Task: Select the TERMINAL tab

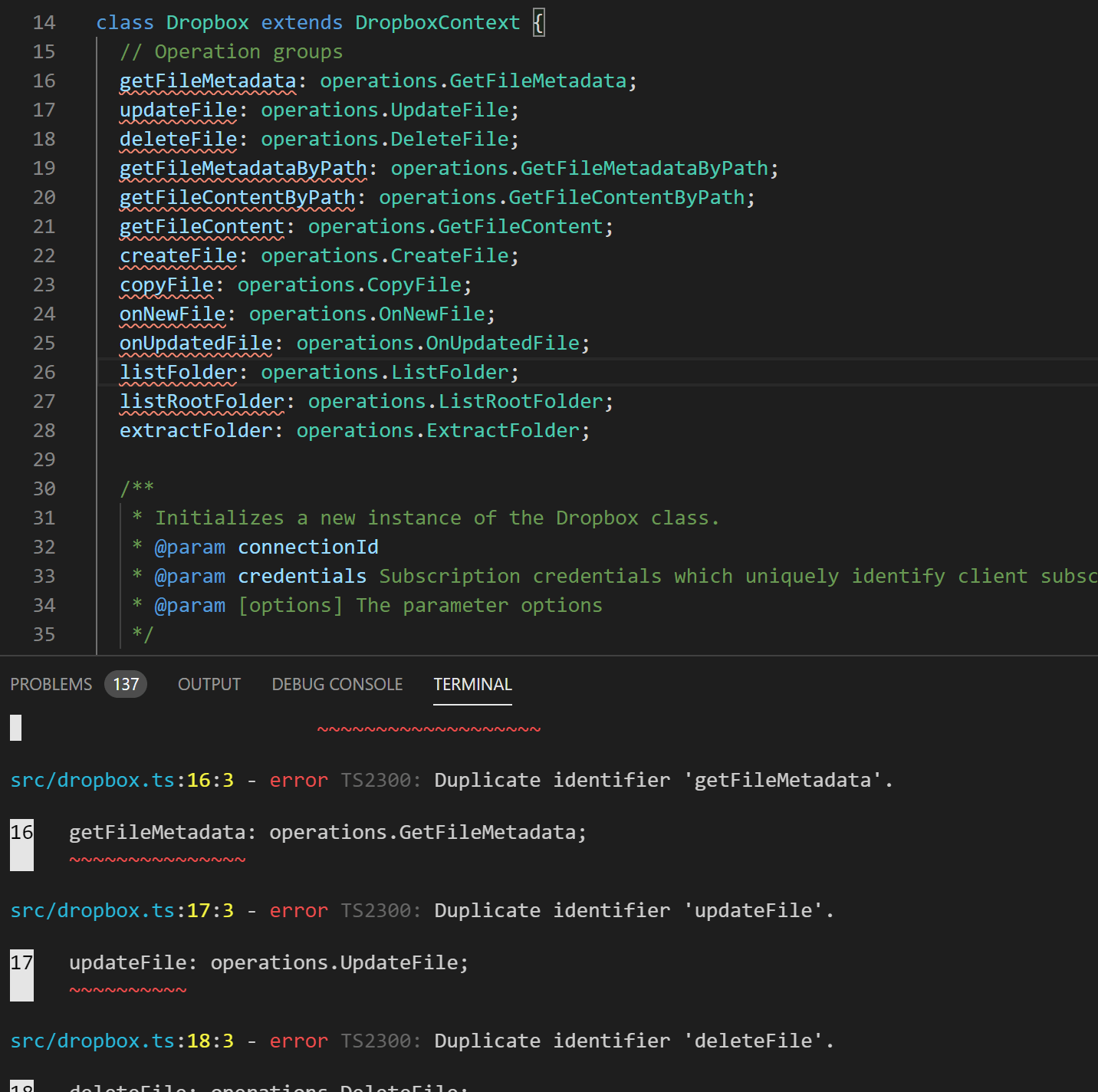Action: 472,684
